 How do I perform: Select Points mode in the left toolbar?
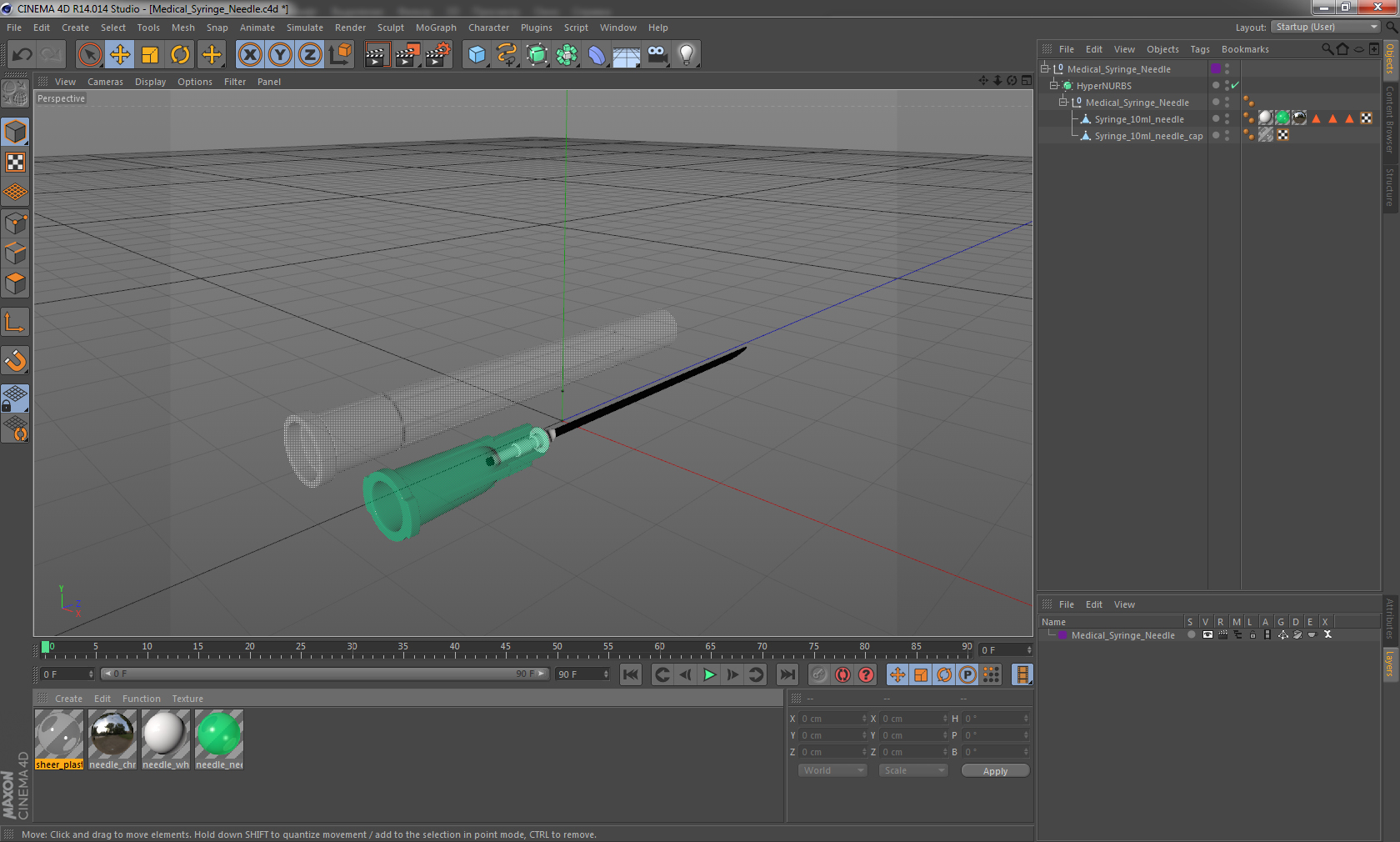pos(15,223)
